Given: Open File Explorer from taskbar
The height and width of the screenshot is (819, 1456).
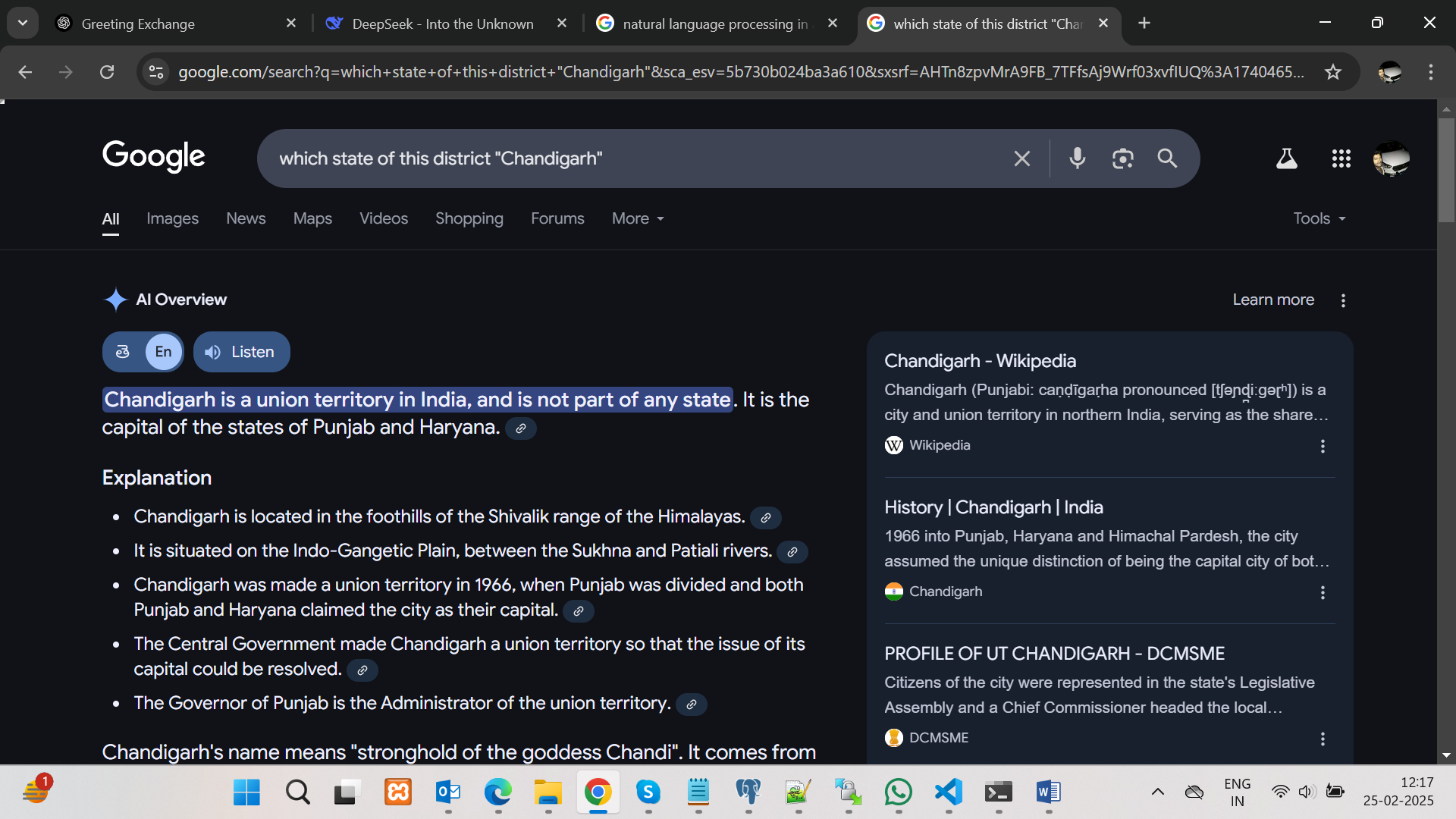Looking at the screenshot, I should click(x=548, y=792).
